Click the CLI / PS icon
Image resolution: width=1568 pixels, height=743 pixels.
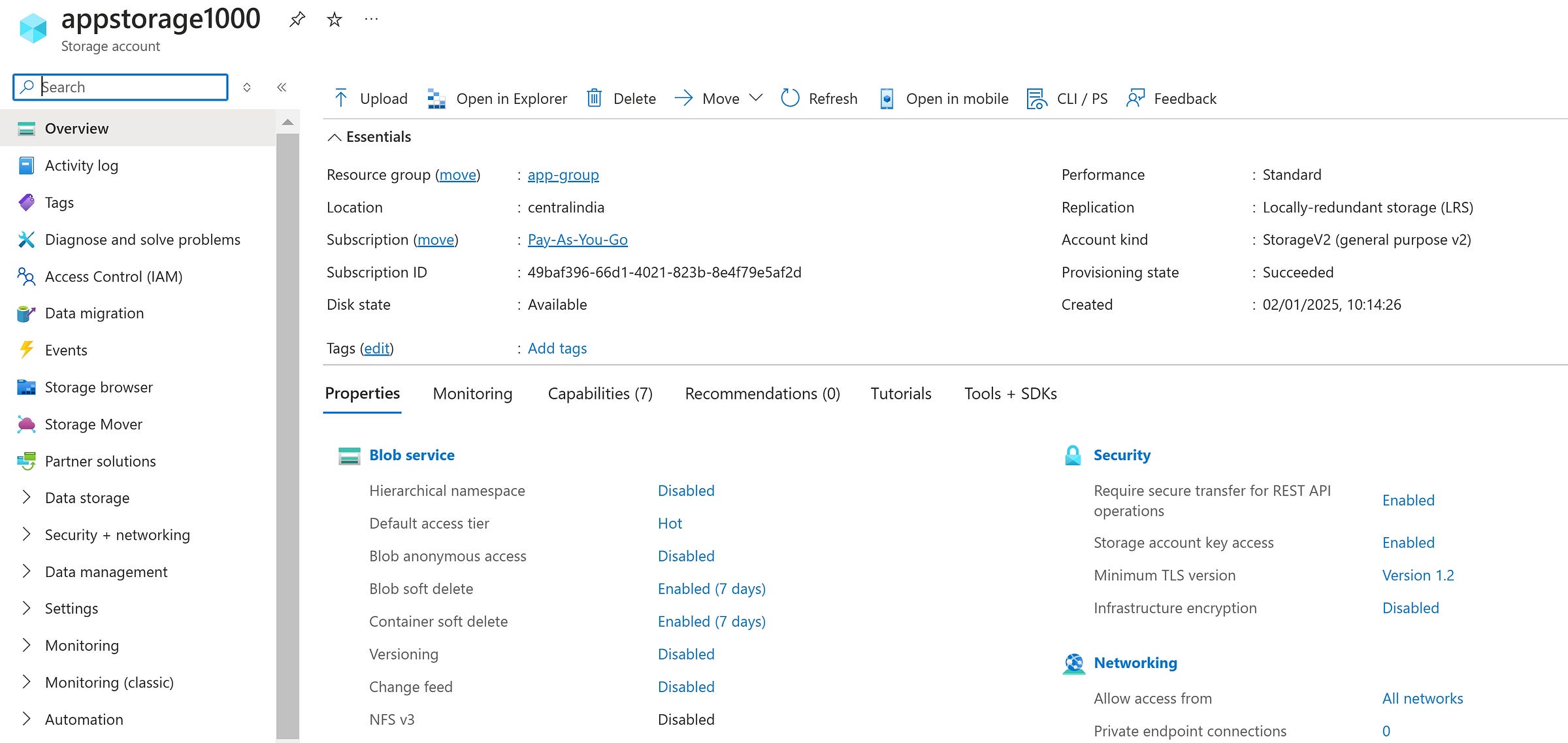tap(1037, 98)
